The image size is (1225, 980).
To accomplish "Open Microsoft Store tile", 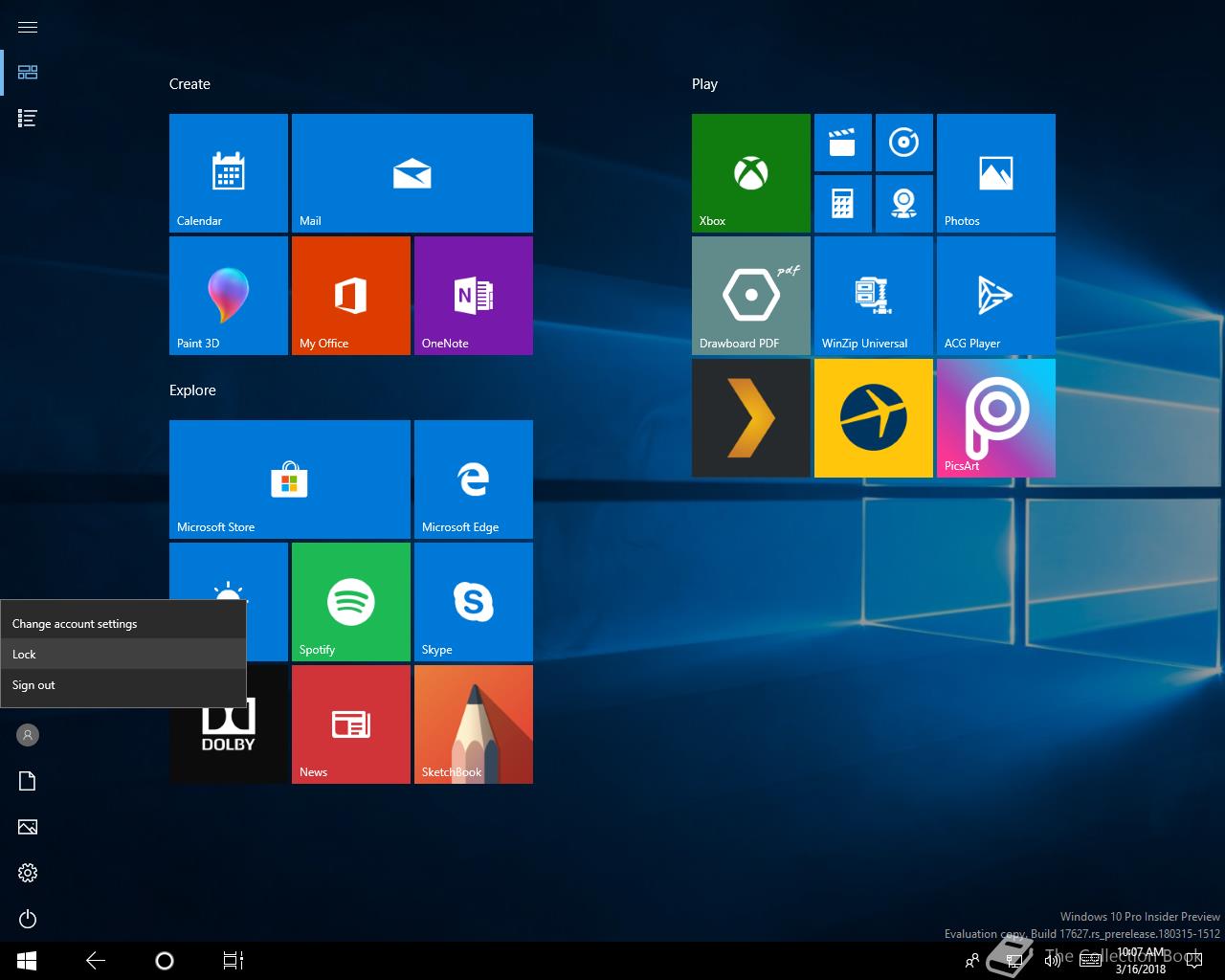I will pyautogui.click(x=290, y=479).
